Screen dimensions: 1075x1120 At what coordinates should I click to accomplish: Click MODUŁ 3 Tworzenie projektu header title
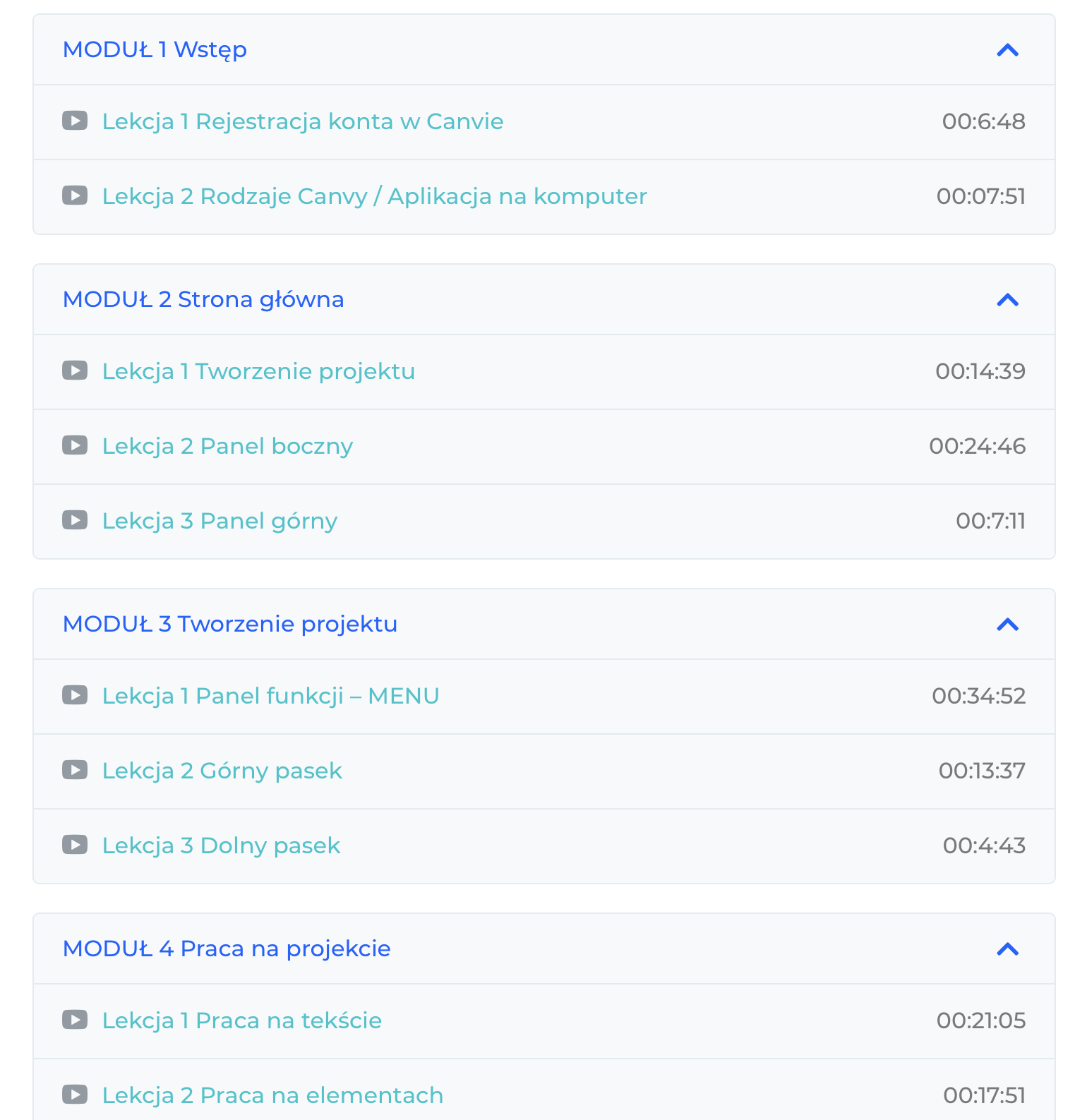click(x=230, y=624)
